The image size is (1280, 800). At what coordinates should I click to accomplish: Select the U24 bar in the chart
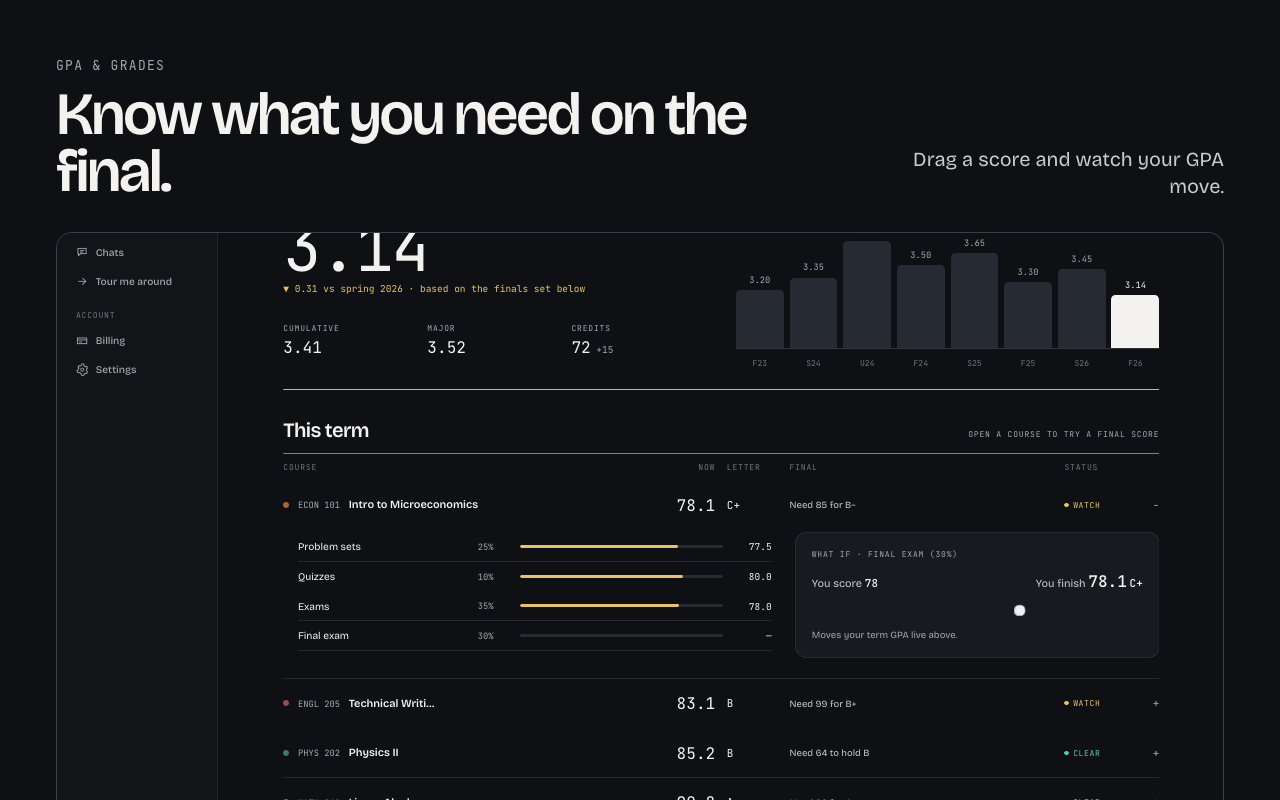pyautogui.click(x=867, y=294)
